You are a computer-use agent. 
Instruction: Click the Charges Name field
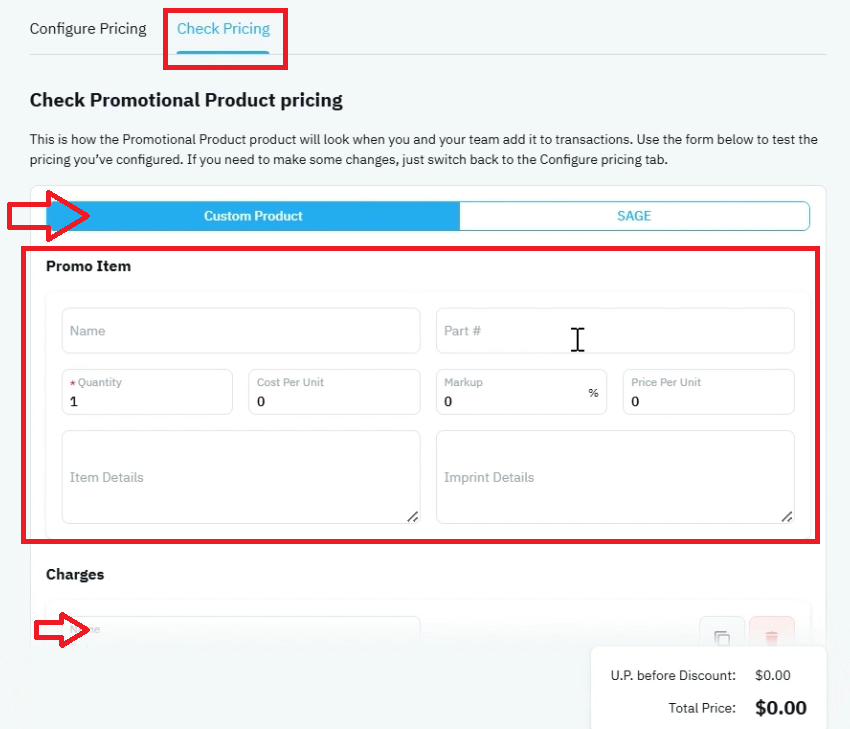point(241,631)
